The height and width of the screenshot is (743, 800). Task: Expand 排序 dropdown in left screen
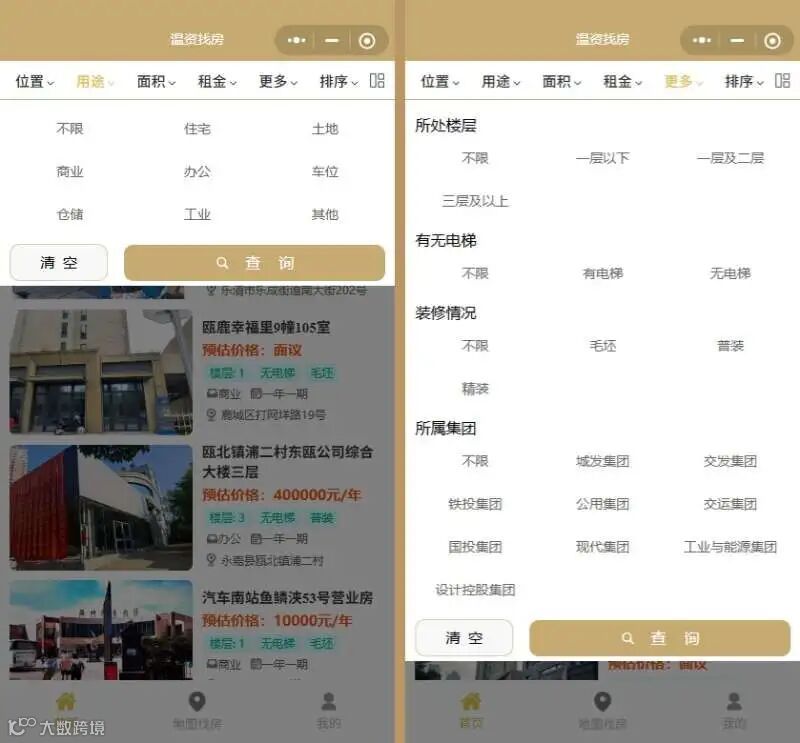(x=339, y=81)
